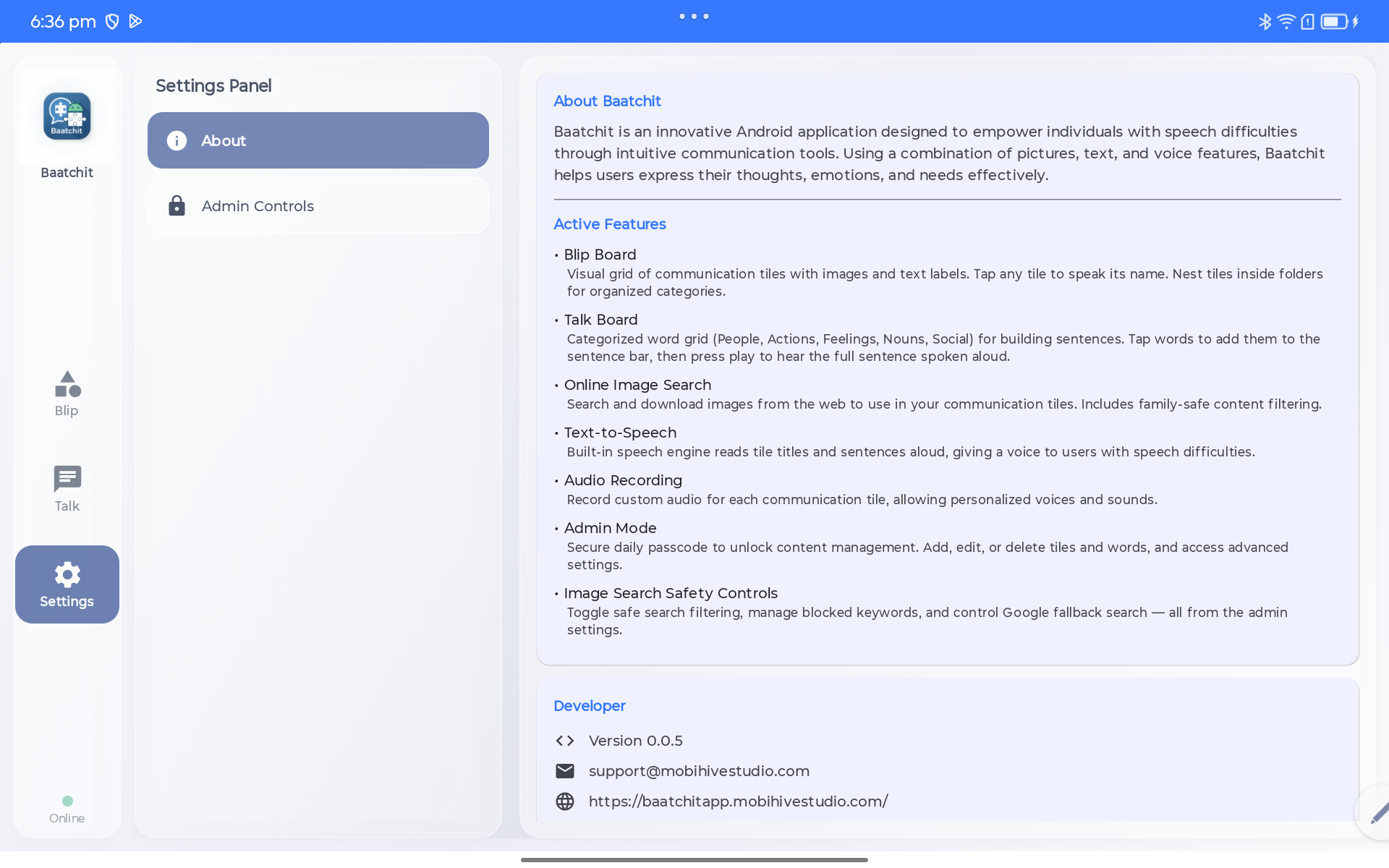Open support@mobihivestudio.com email link
The image size is (1389, 868).
(699, 771)
